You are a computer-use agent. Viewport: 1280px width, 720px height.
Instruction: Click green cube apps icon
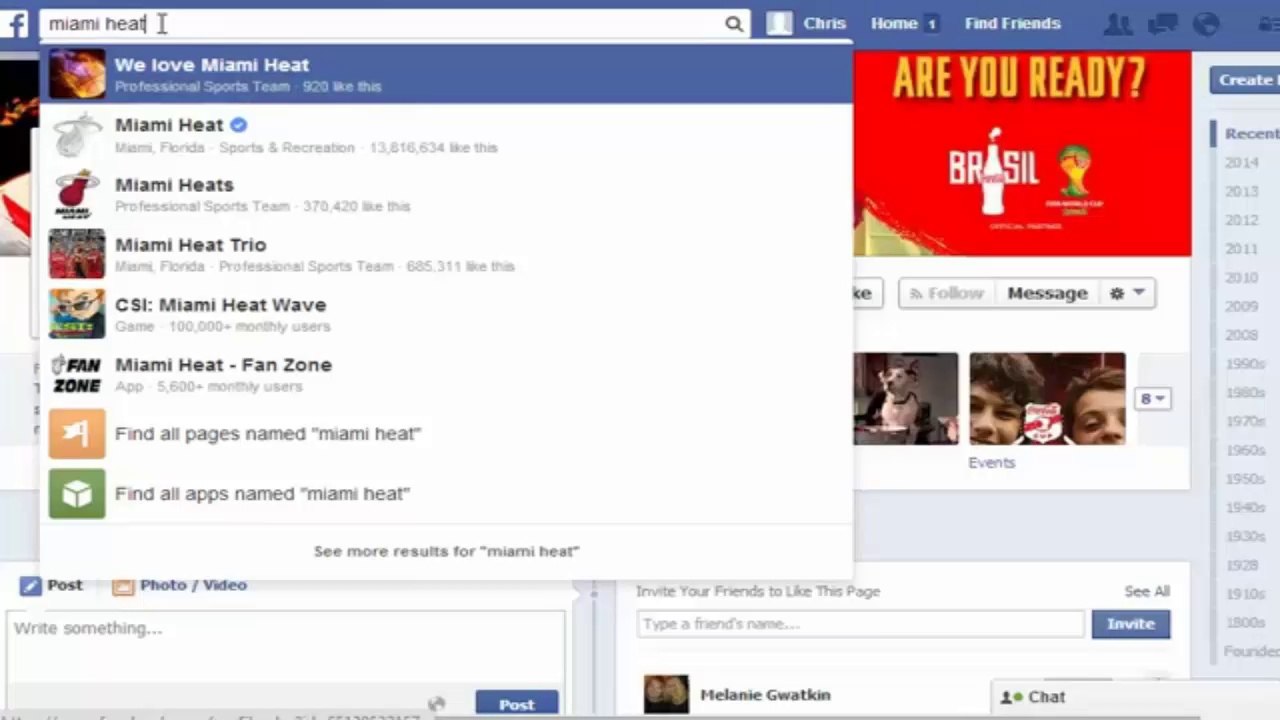click(x=77, y=494)
